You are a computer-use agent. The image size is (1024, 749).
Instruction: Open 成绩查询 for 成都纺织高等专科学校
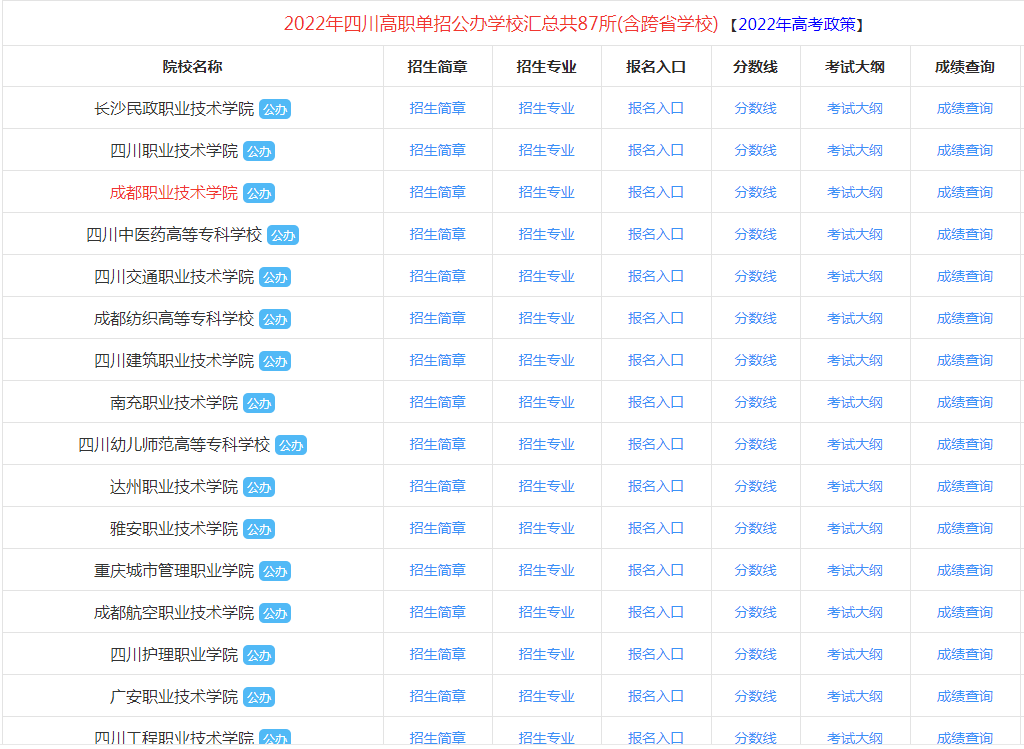pos(965,319)
